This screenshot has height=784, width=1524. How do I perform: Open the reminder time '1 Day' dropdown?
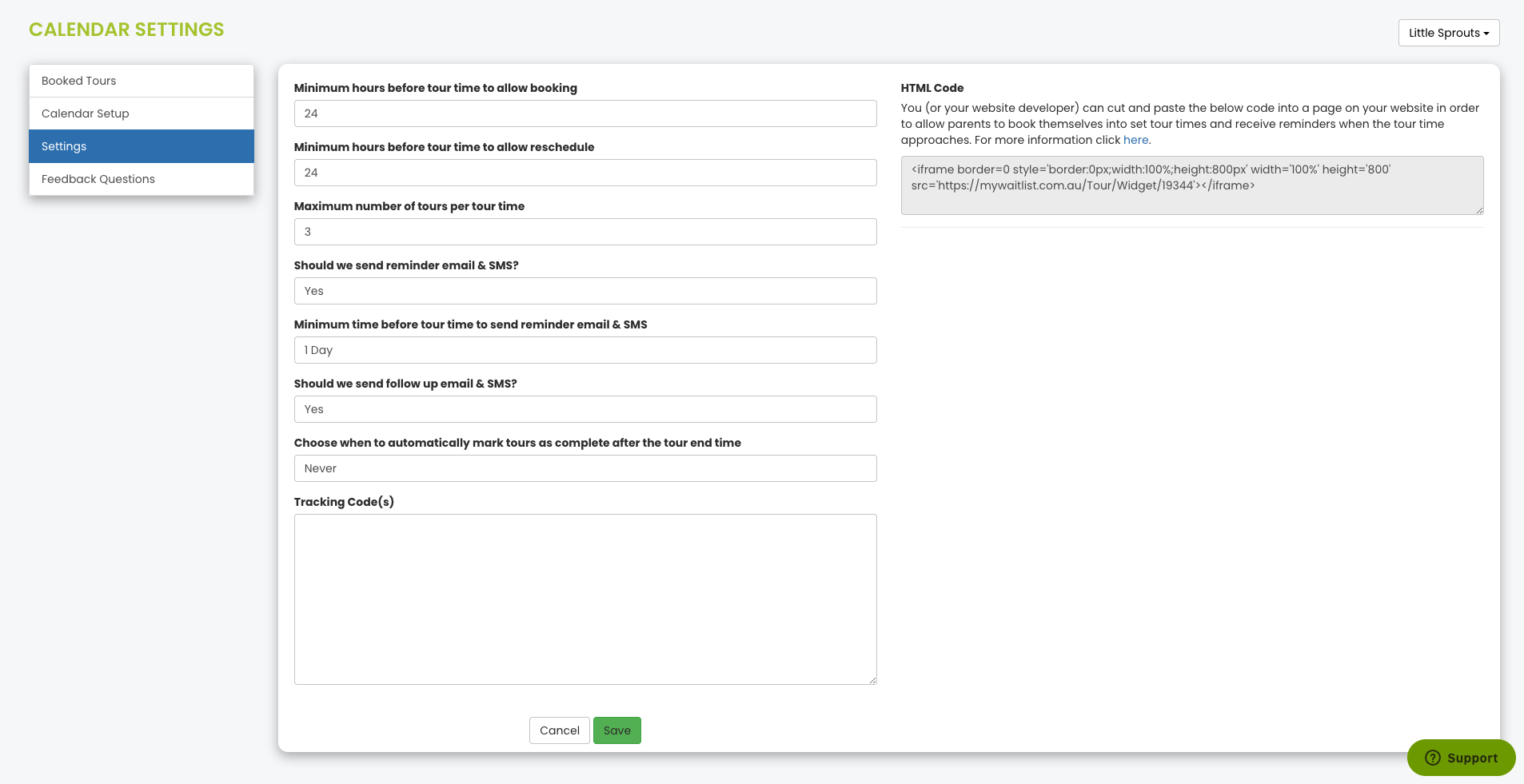[x=585, y=350]
